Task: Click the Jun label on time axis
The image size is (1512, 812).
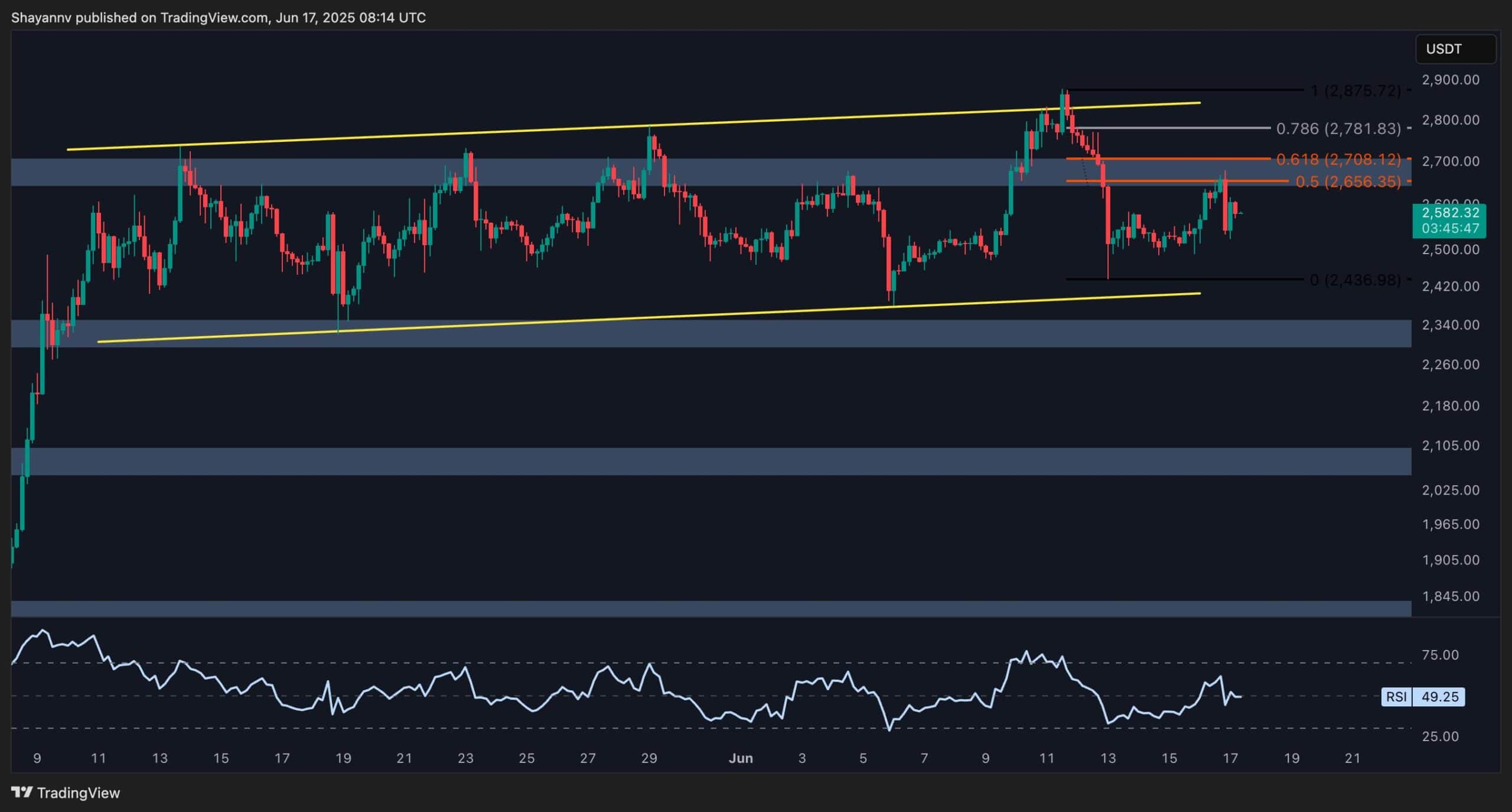Action: pyautogui.click(x=740, y=758)
